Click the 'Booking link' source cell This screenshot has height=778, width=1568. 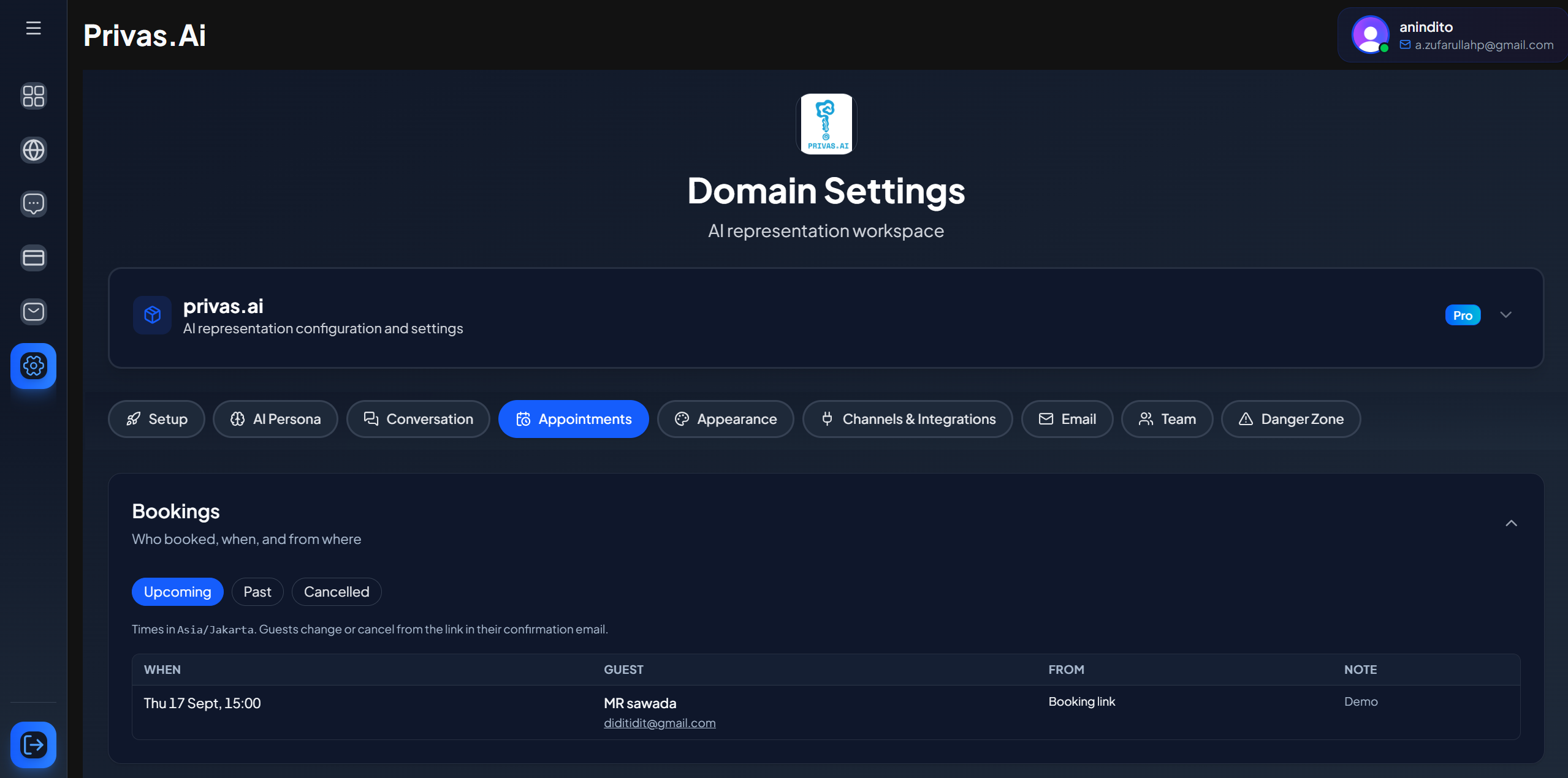[x=1082, y=702]
